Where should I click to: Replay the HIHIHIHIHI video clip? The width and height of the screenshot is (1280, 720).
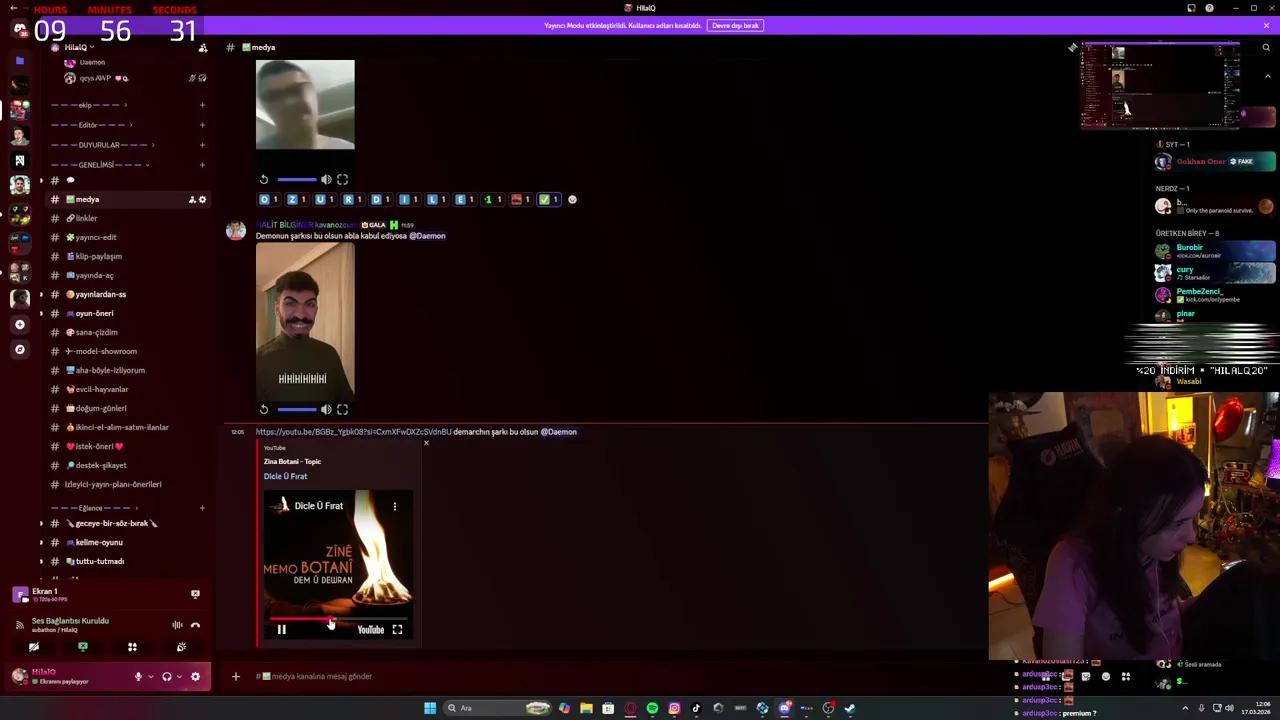tap(264, 409)
